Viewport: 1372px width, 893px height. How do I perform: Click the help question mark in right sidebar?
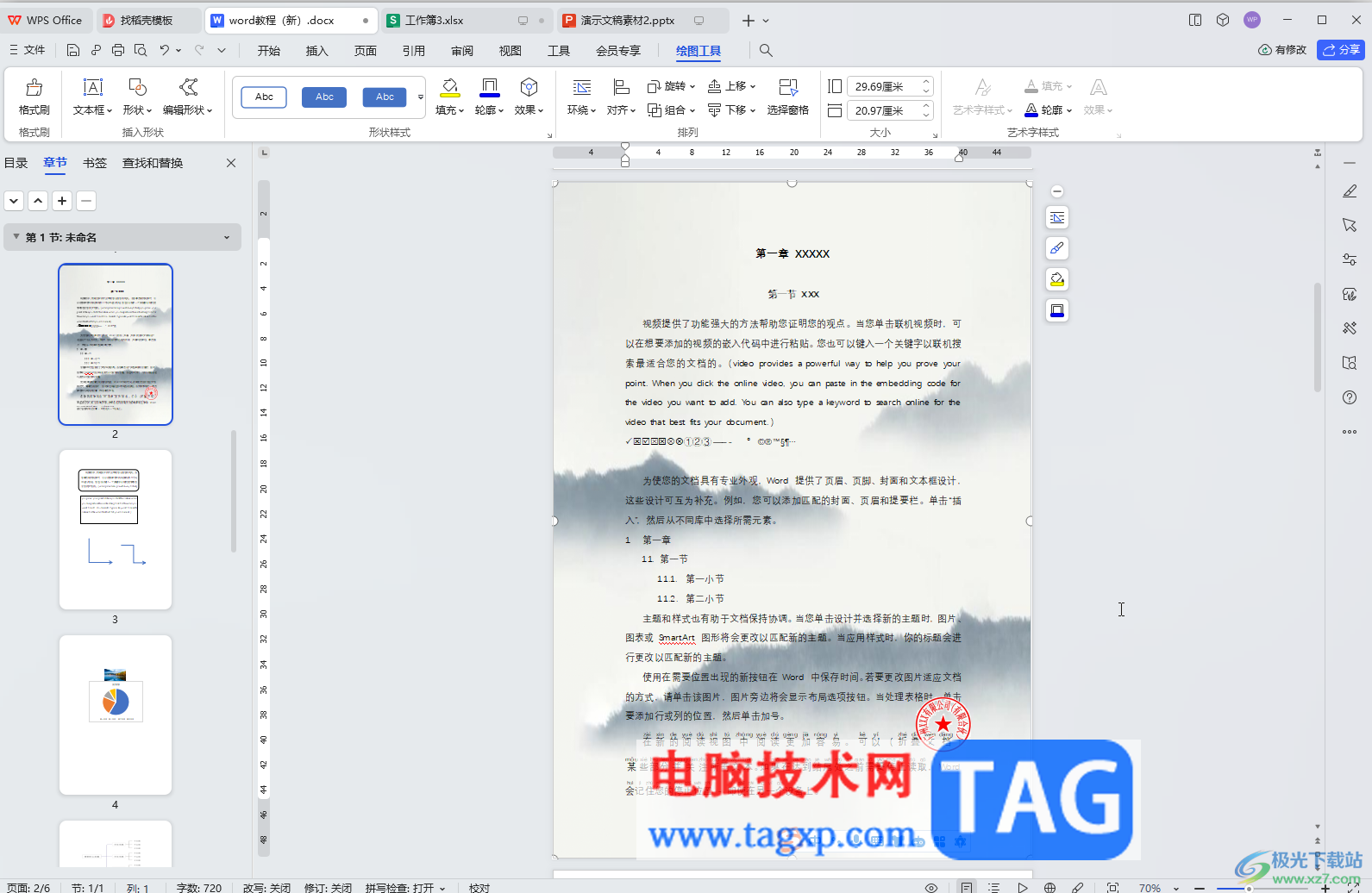coord(1350,397)
